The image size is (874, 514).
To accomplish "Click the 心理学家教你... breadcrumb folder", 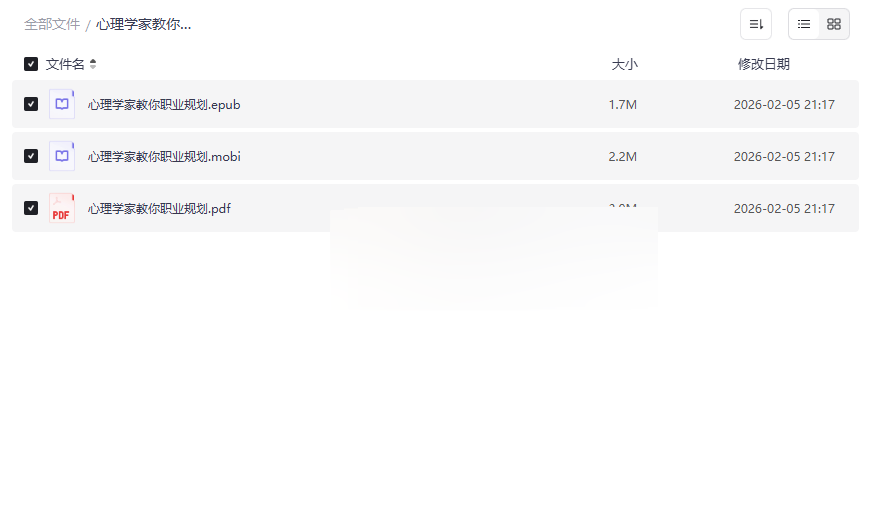I will [143, 25].
